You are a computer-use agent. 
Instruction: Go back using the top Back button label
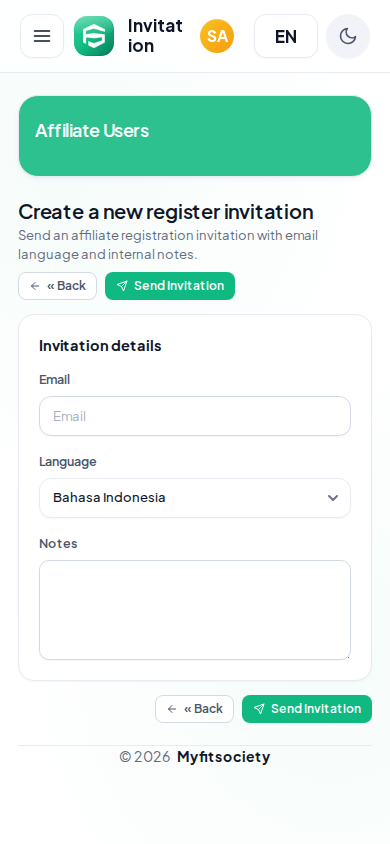pyautogui.click(x=66, y=286)
